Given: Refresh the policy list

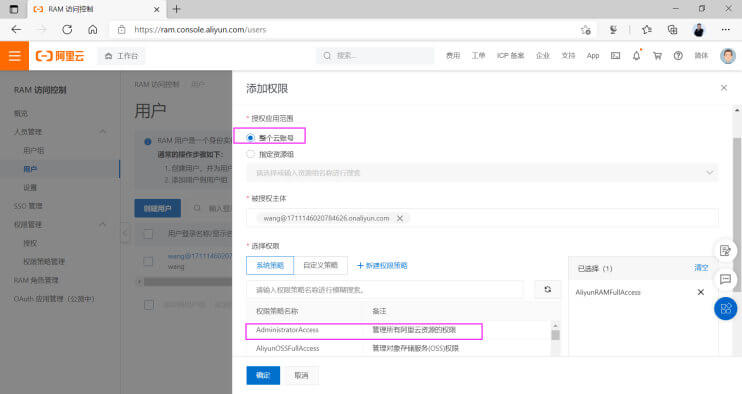Looking at the screenshot, I should coord(548,289).
